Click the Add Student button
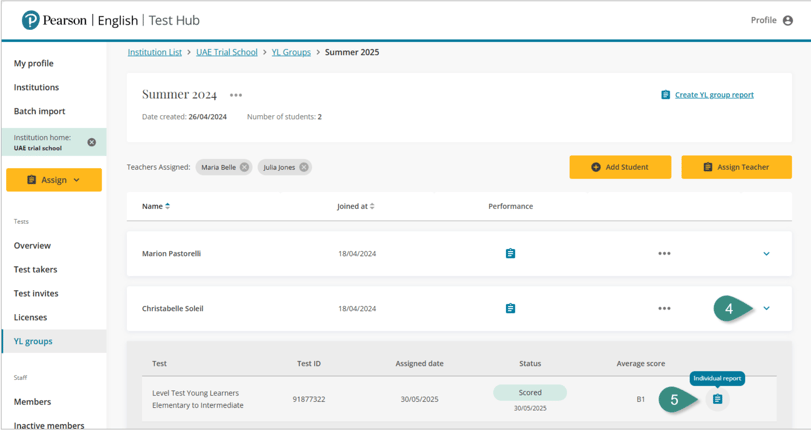 coord(620,167)
